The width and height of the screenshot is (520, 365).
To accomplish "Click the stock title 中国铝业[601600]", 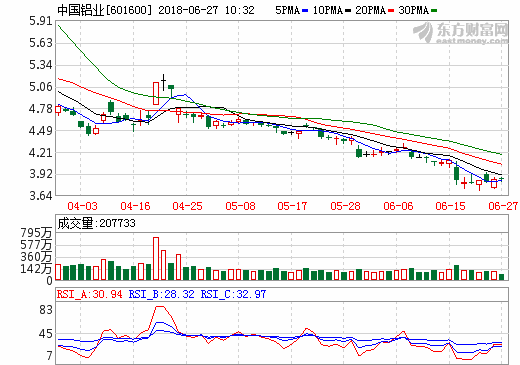I will coord(105,10).
